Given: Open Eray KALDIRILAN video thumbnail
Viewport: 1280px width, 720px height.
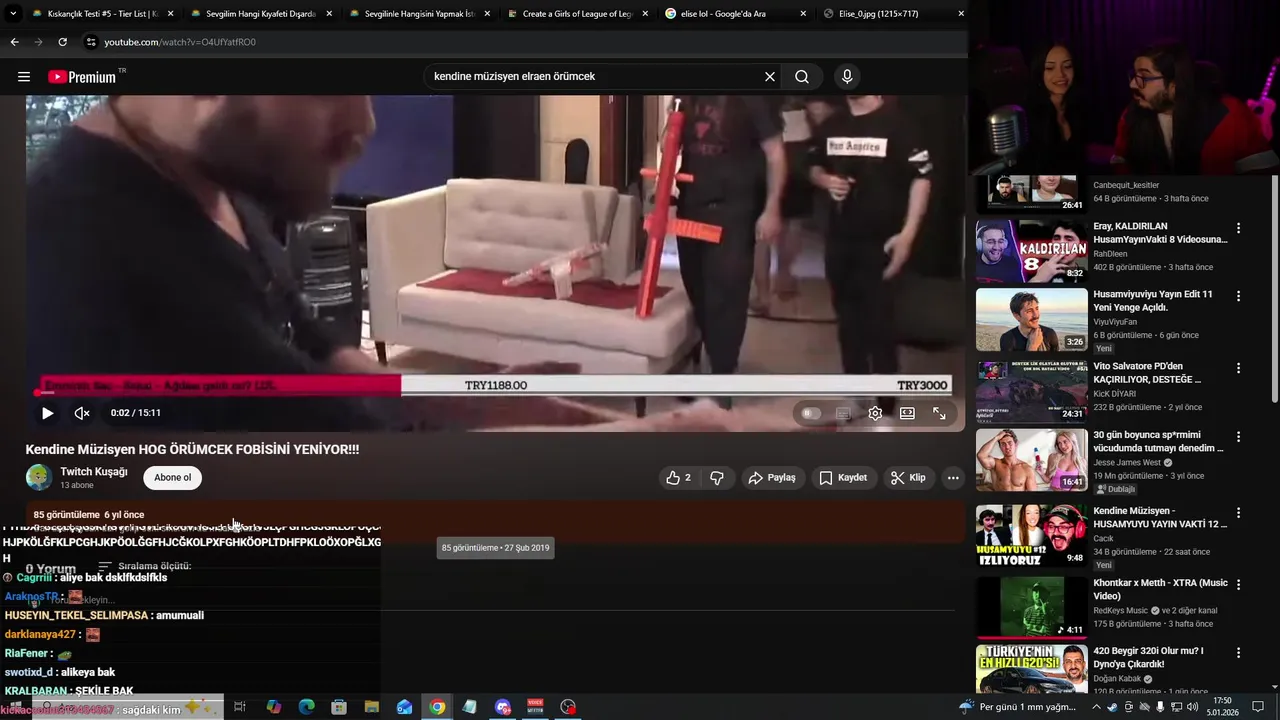Looking at the screenshot, I should (x=1031, y=251).
